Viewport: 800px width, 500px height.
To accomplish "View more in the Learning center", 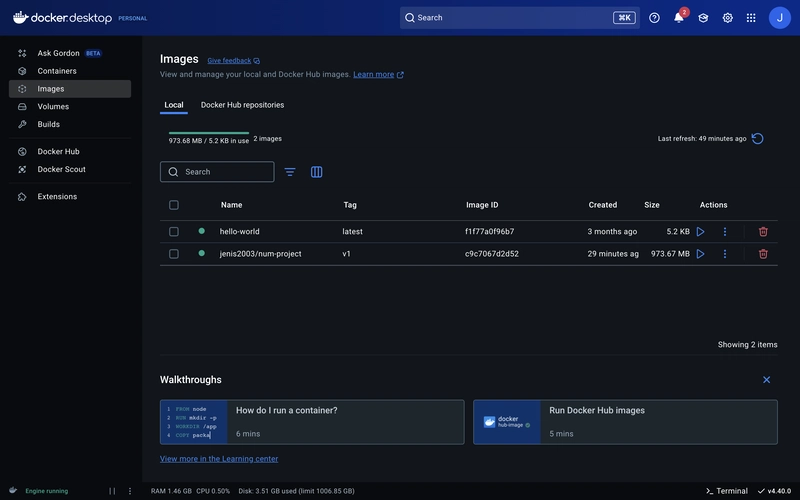I will [219, 459].
